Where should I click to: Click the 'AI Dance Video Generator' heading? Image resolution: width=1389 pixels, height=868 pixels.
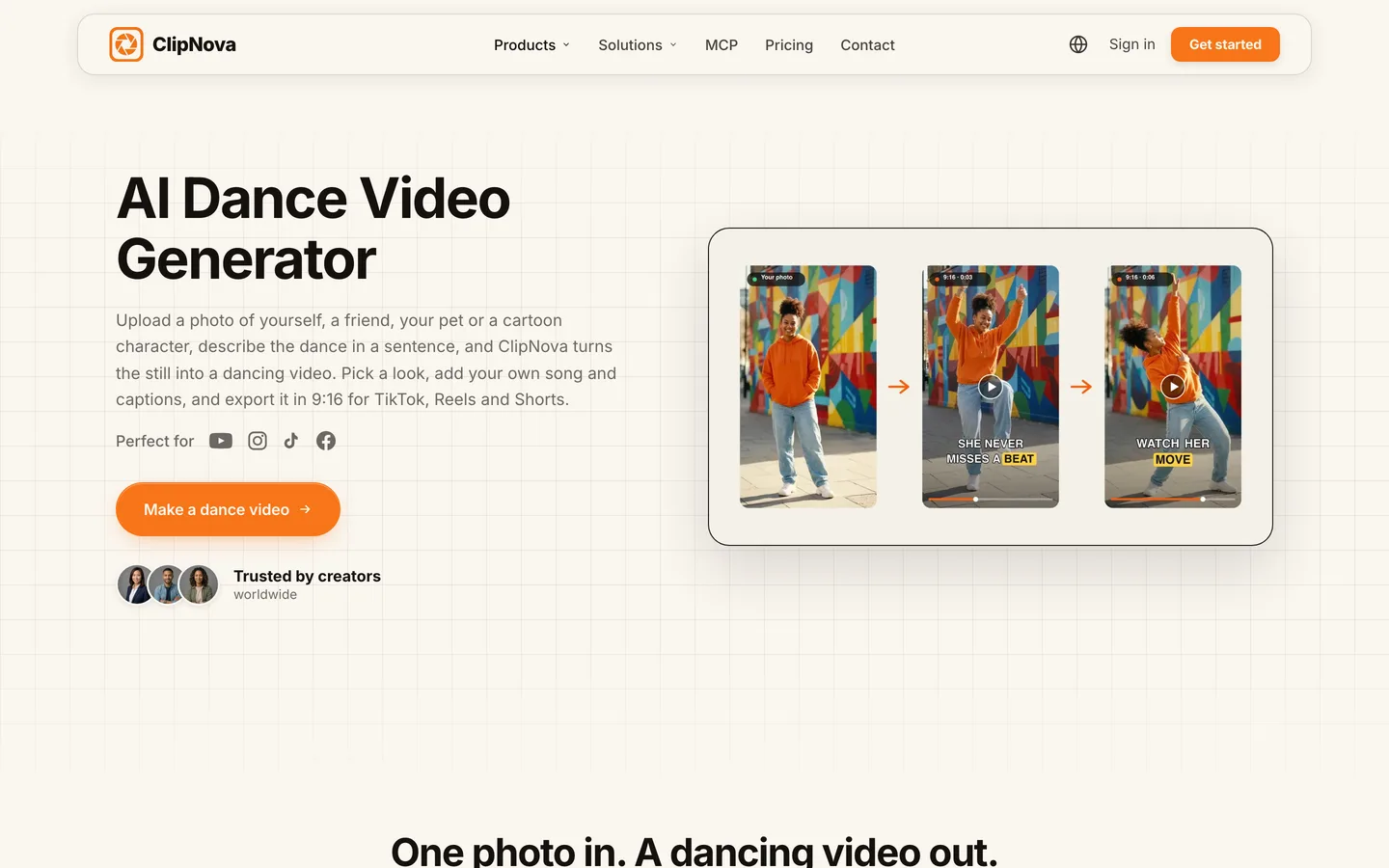pos(313,229)
